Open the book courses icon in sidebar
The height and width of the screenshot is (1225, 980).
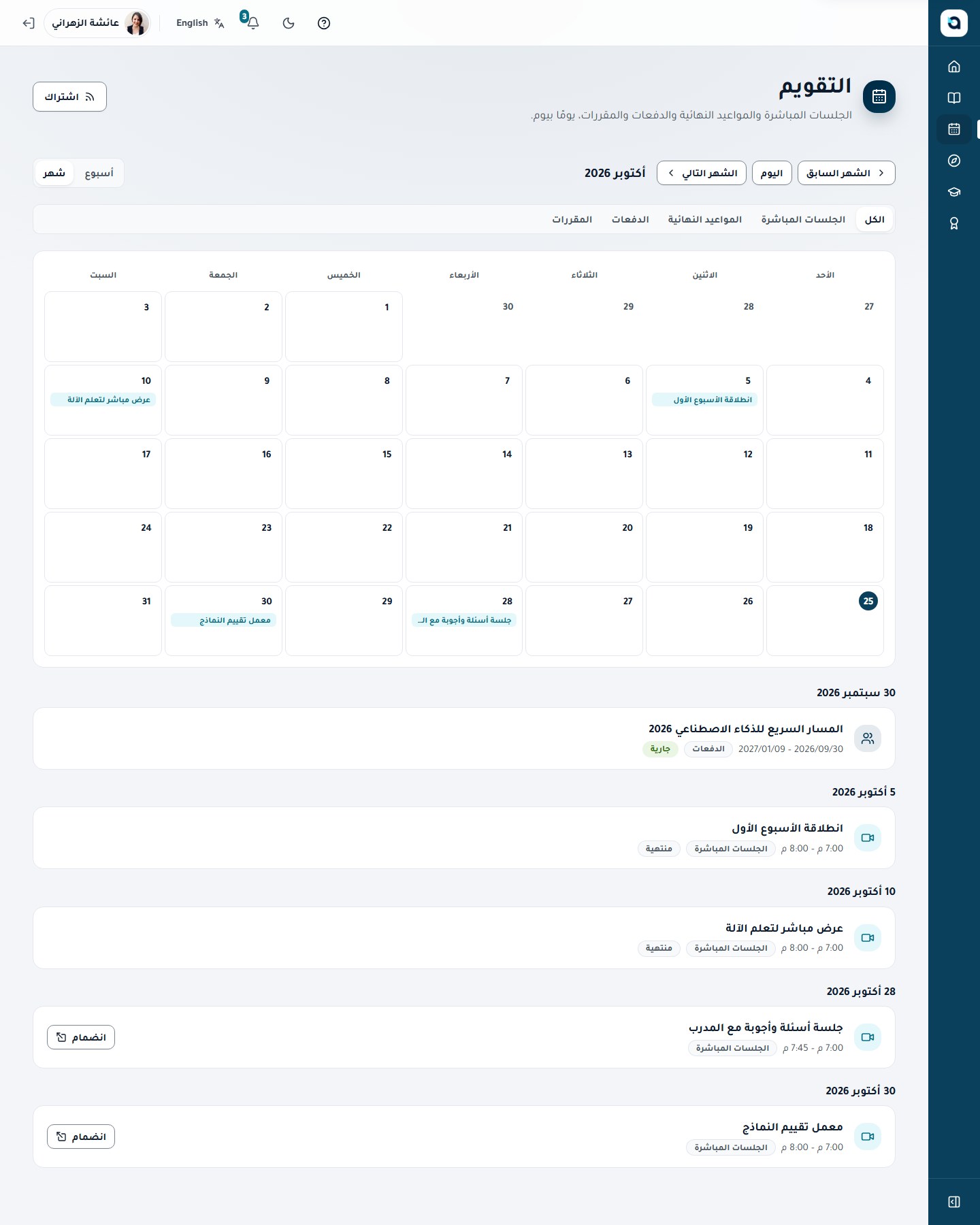[954, 97]
